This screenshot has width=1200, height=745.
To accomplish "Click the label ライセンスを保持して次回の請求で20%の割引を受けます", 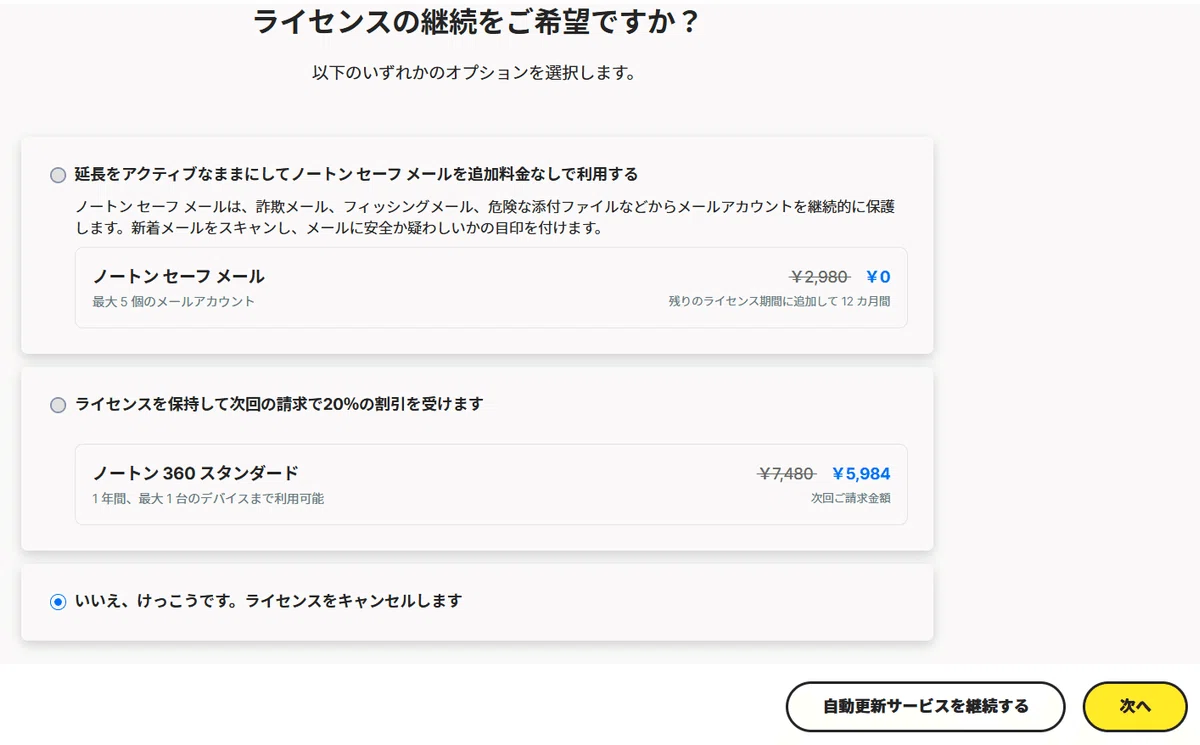I will (279, 404).
